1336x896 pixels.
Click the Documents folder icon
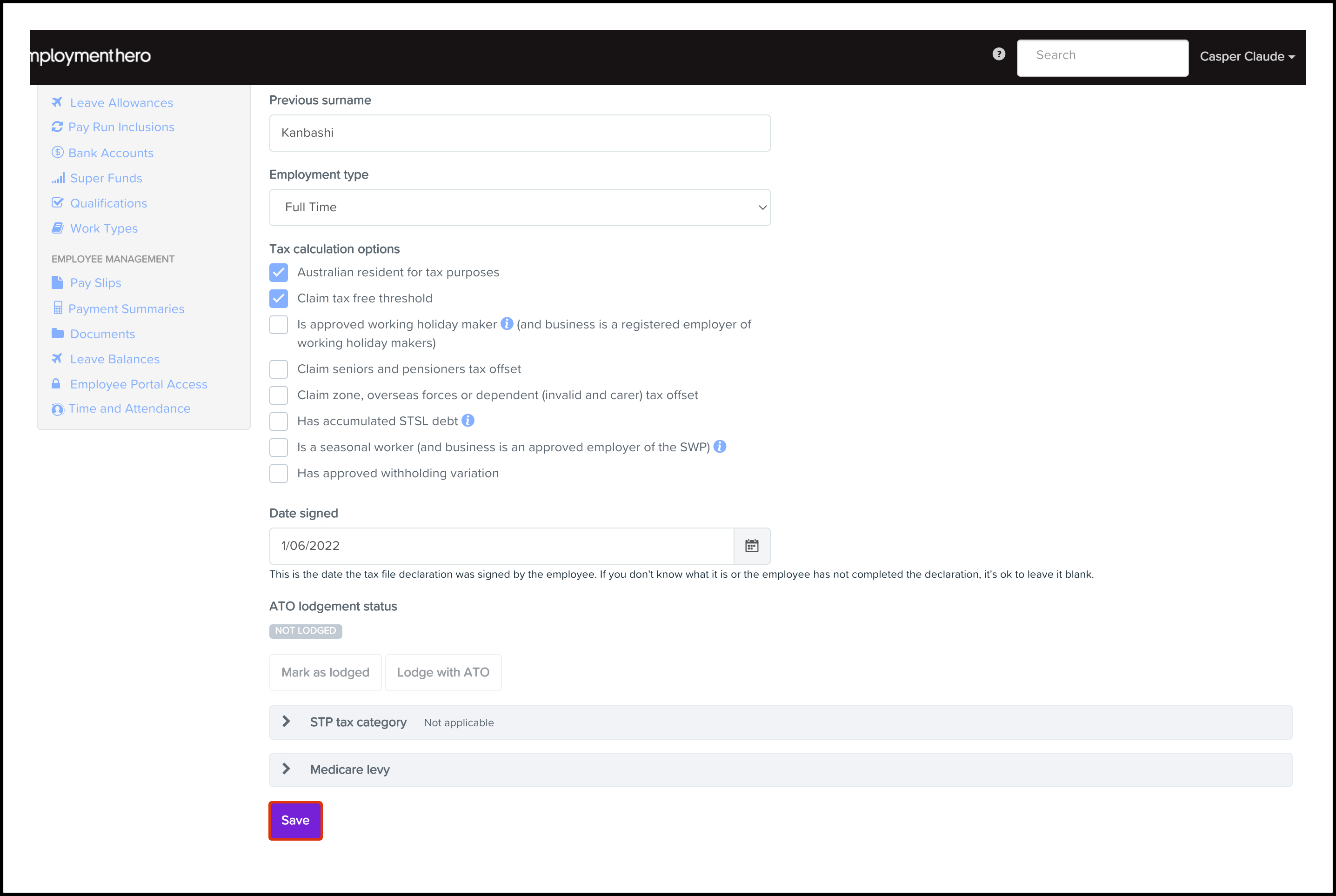point(57,334)
